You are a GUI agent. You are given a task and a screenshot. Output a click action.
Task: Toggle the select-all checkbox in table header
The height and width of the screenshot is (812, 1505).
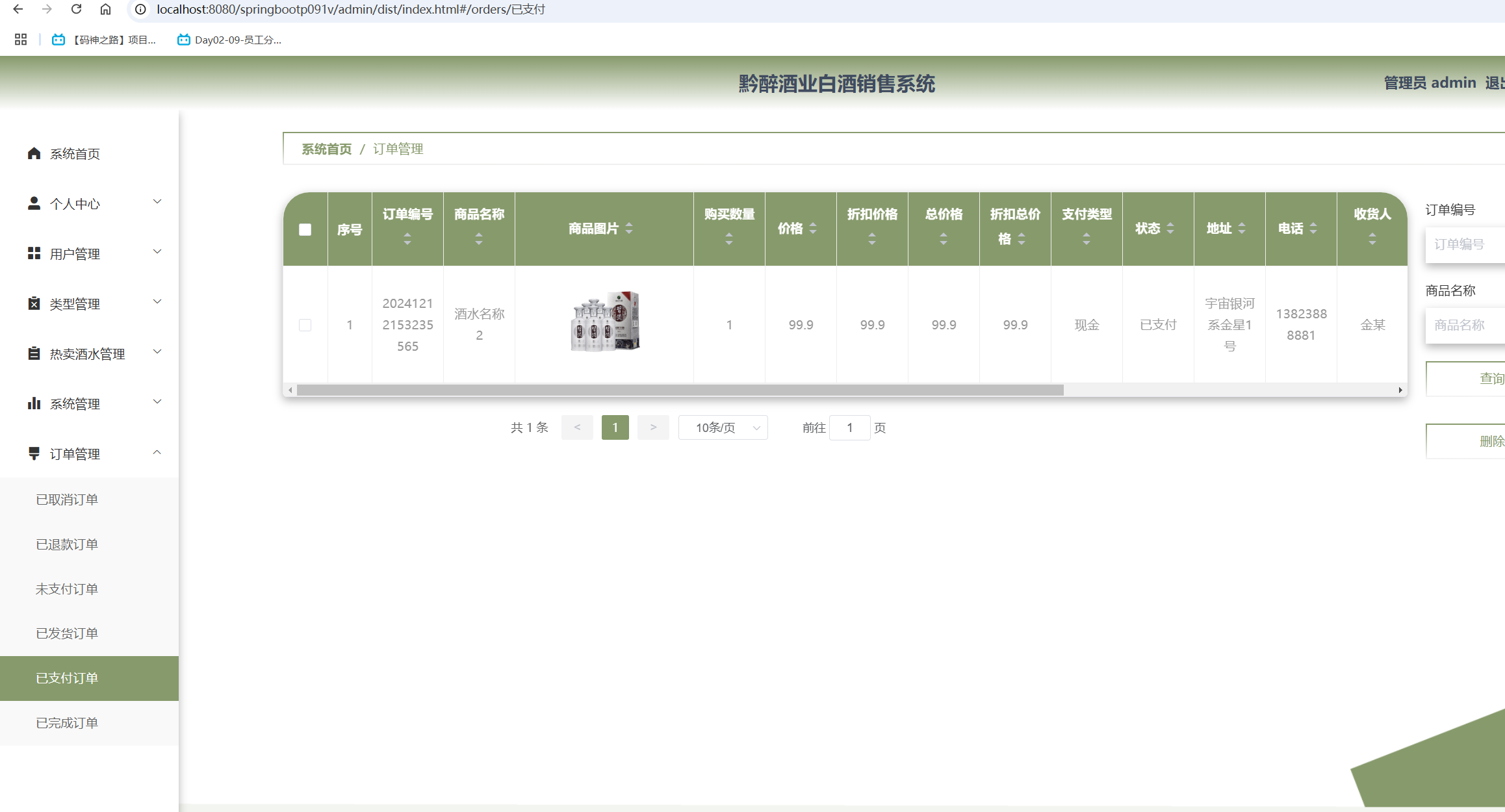coord(305,229)
